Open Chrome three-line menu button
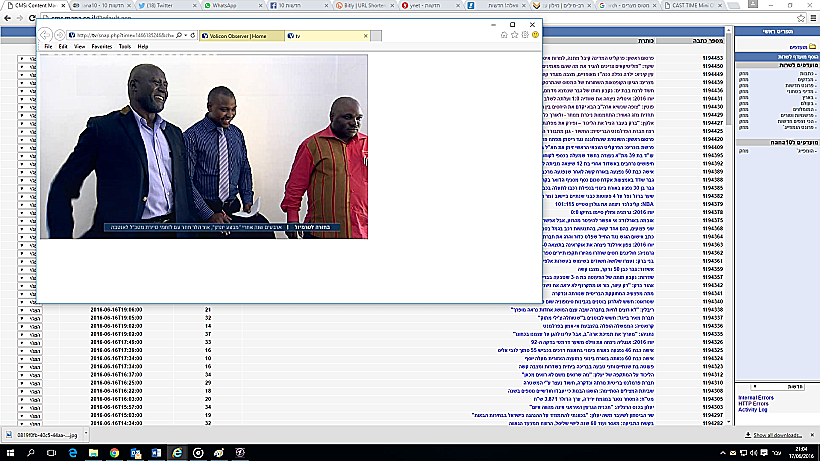The width and height of the screenshot is (820, 461). pos(811,19)
